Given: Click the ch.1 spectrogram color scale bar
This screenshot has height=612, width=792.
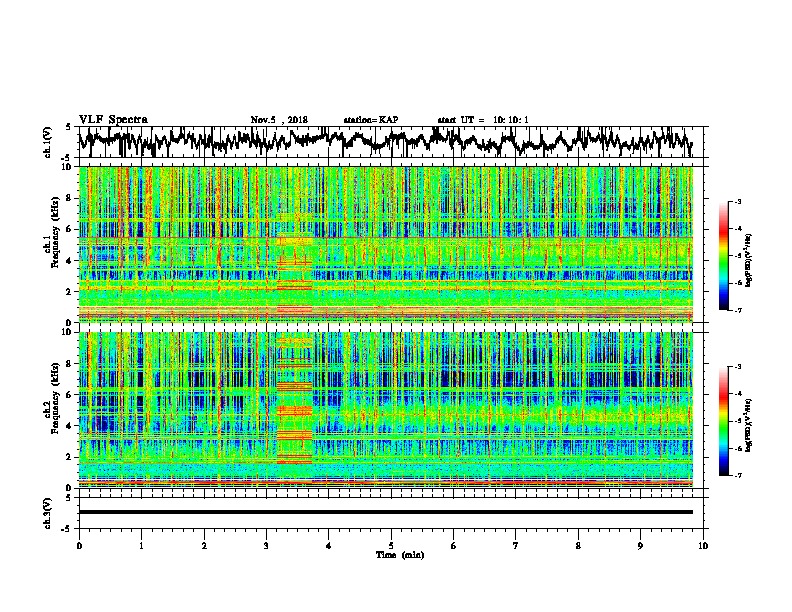Looking at the screenshot, I should [x=724, y=256].
